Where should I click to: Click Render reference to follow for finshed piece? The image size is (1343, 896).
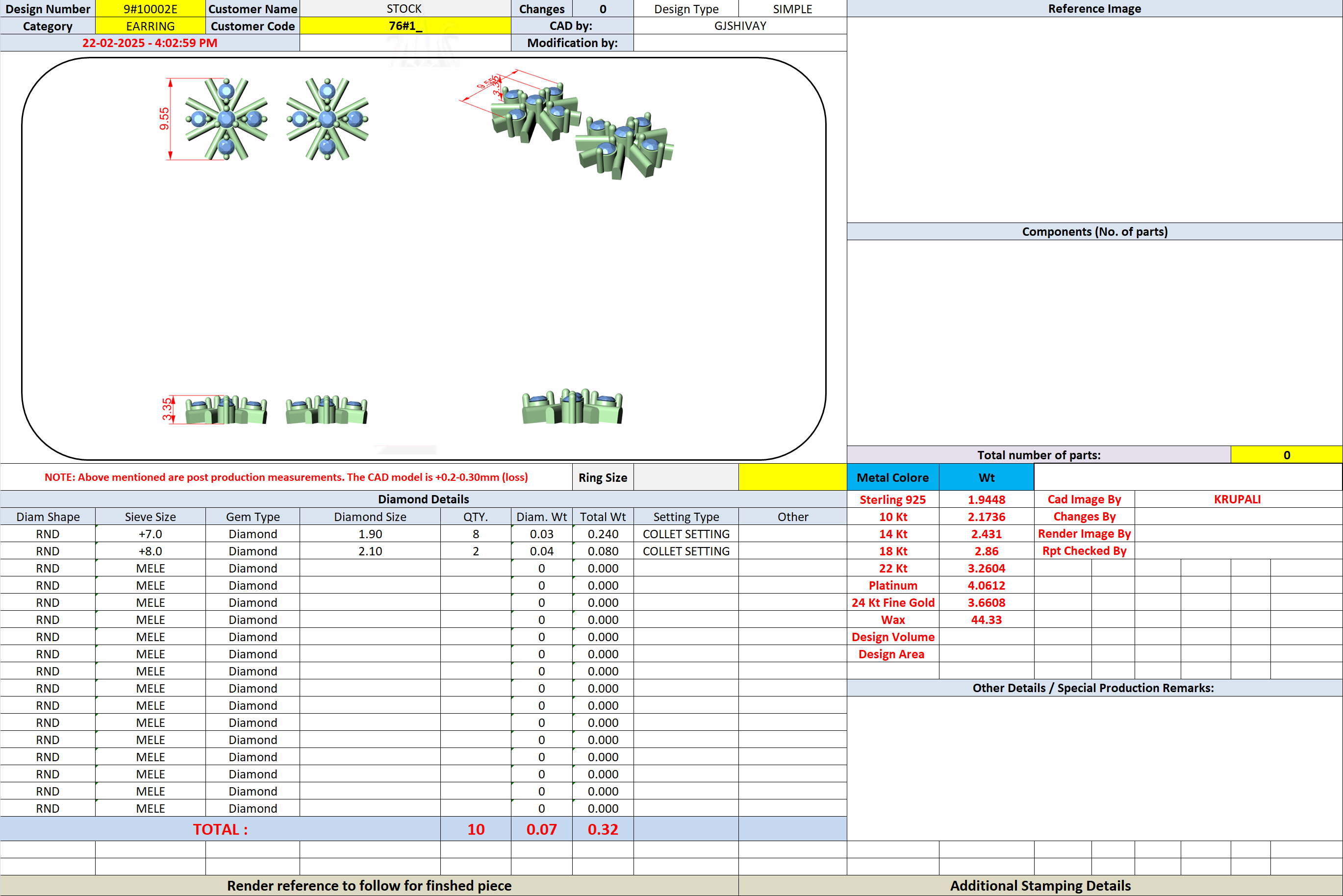tap(369, 885)
